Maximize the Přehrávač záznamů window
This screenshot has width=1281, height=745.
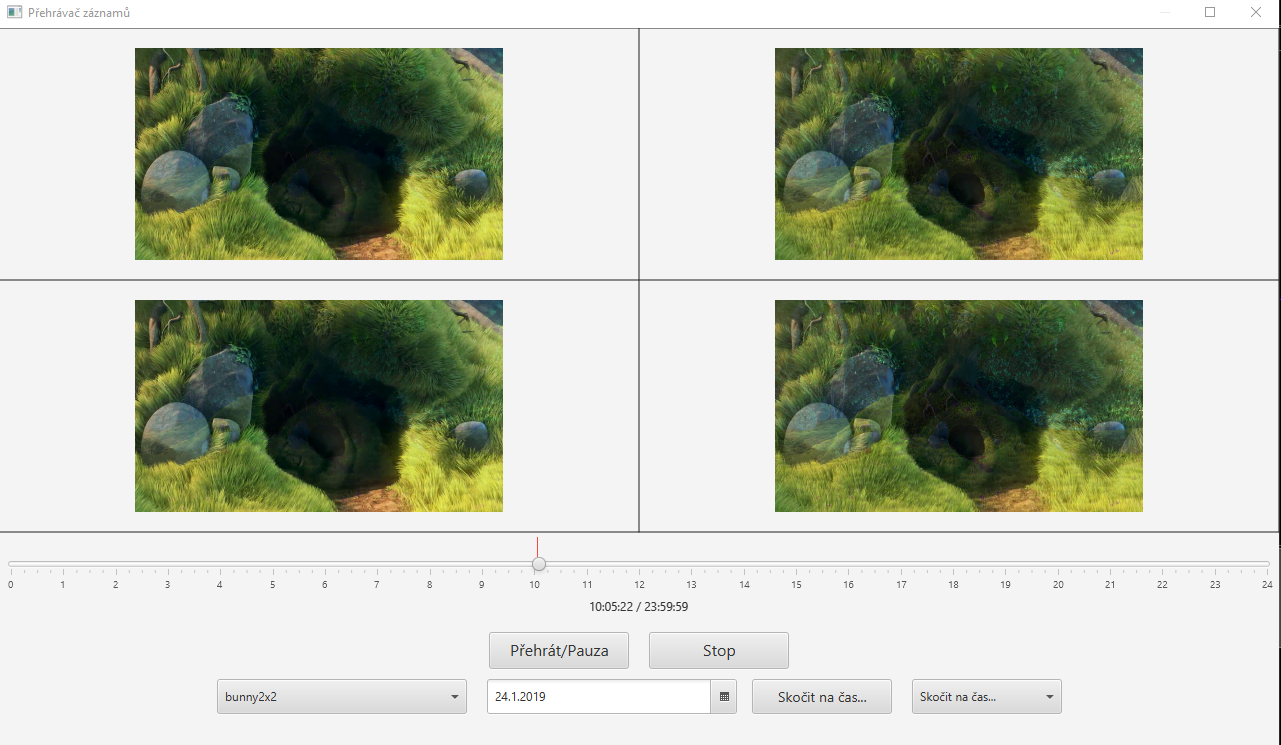pyautogui.click(x=1210, y=13)
